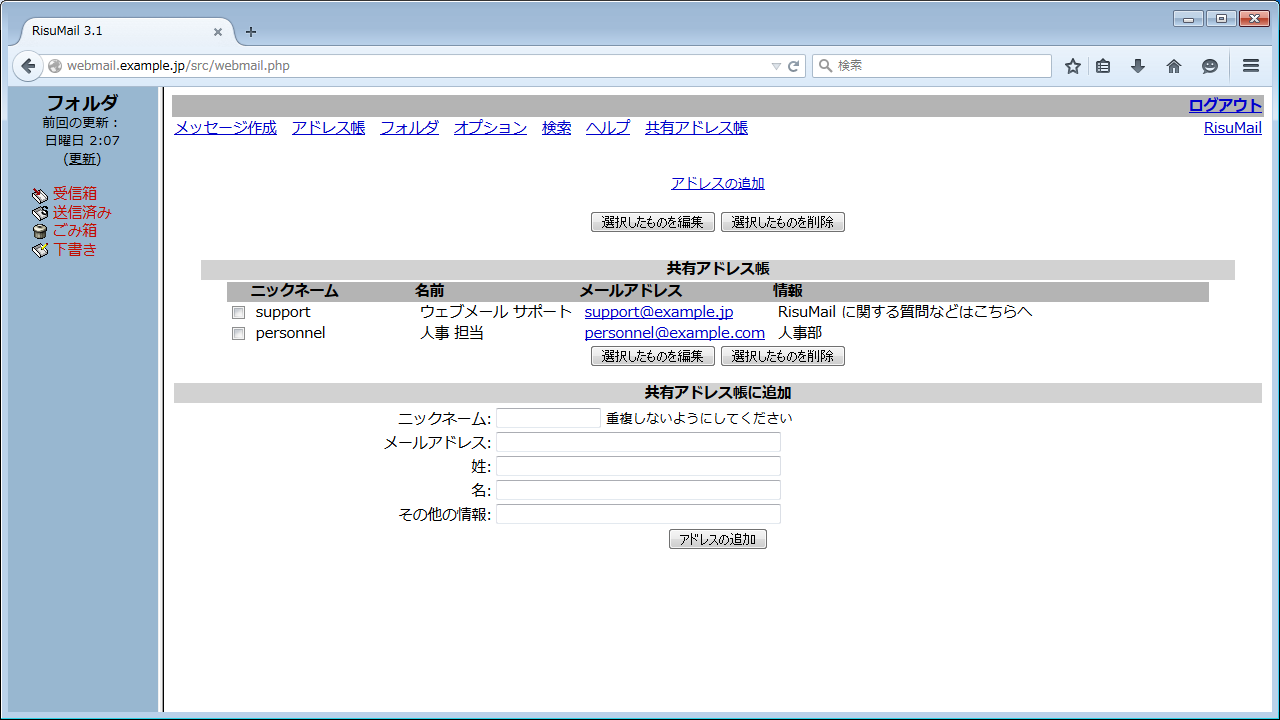Click the 名 input field
Viewport: 1280px width, 720px height.
point(638,490)
